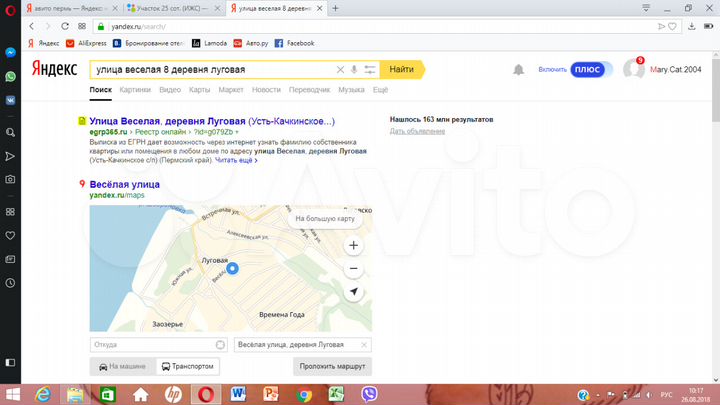Image resolution: width=720 pixels, height=405 pixels.
Task: Launch Internet Explorer from taskbar
Action: pyautogui.click(x=44, y=394)
